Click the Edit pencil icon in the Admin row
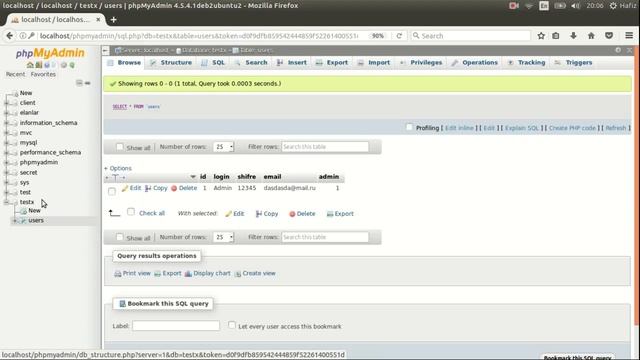Screen dimensions: 640x360 pos(125,188)
